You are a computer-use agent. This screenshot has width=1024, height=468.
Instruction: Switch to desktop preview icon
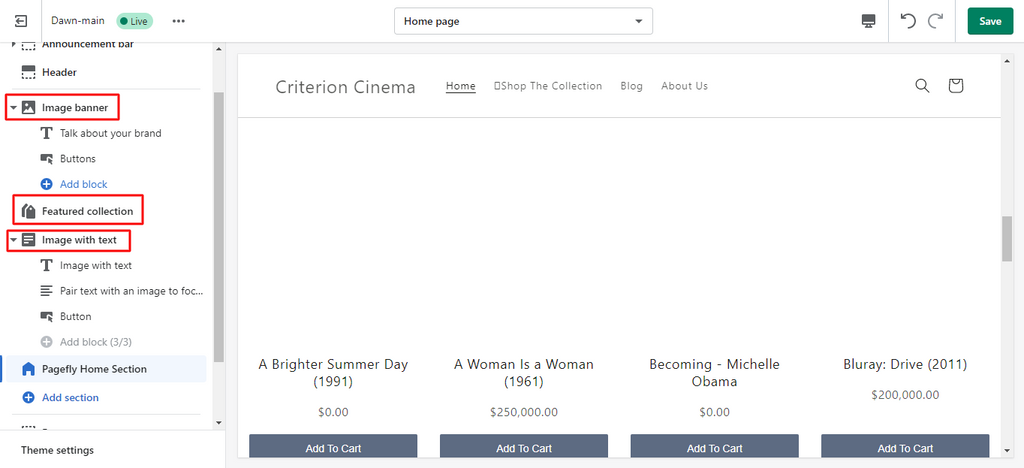coord(868,21)
